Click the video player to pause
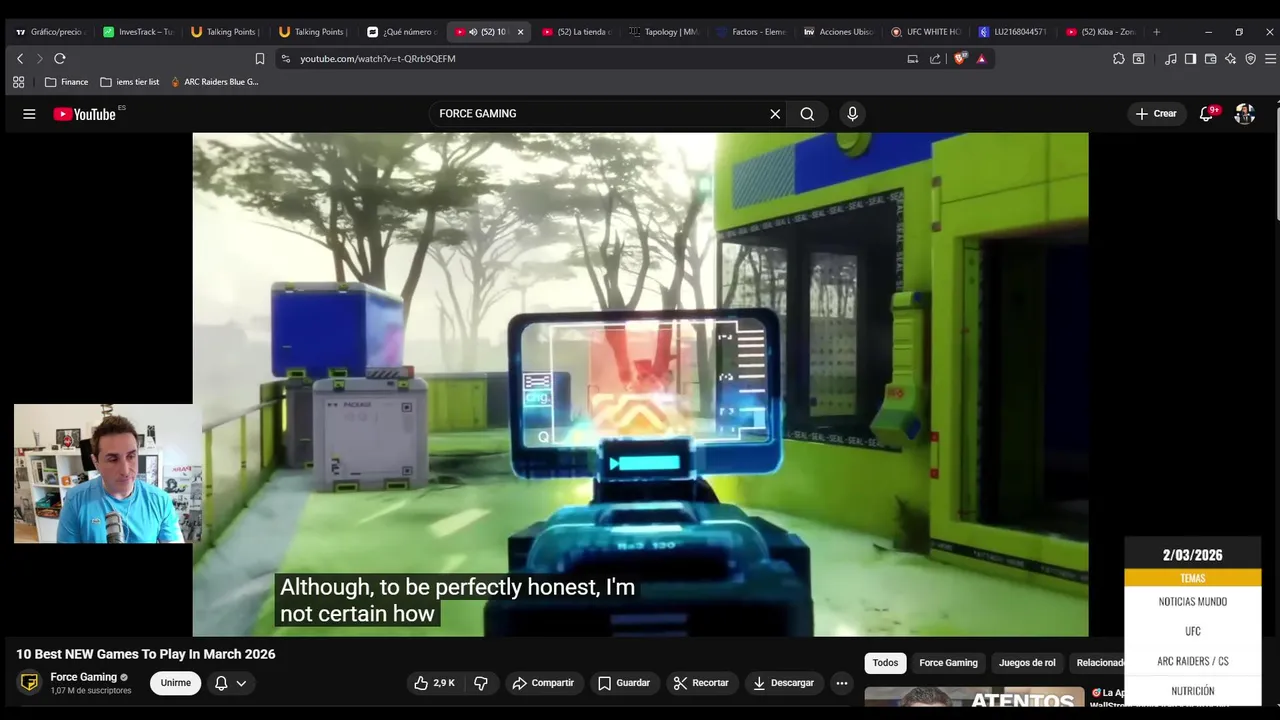The width and height of the screenshot is (1280, 720). click(640, 385)
